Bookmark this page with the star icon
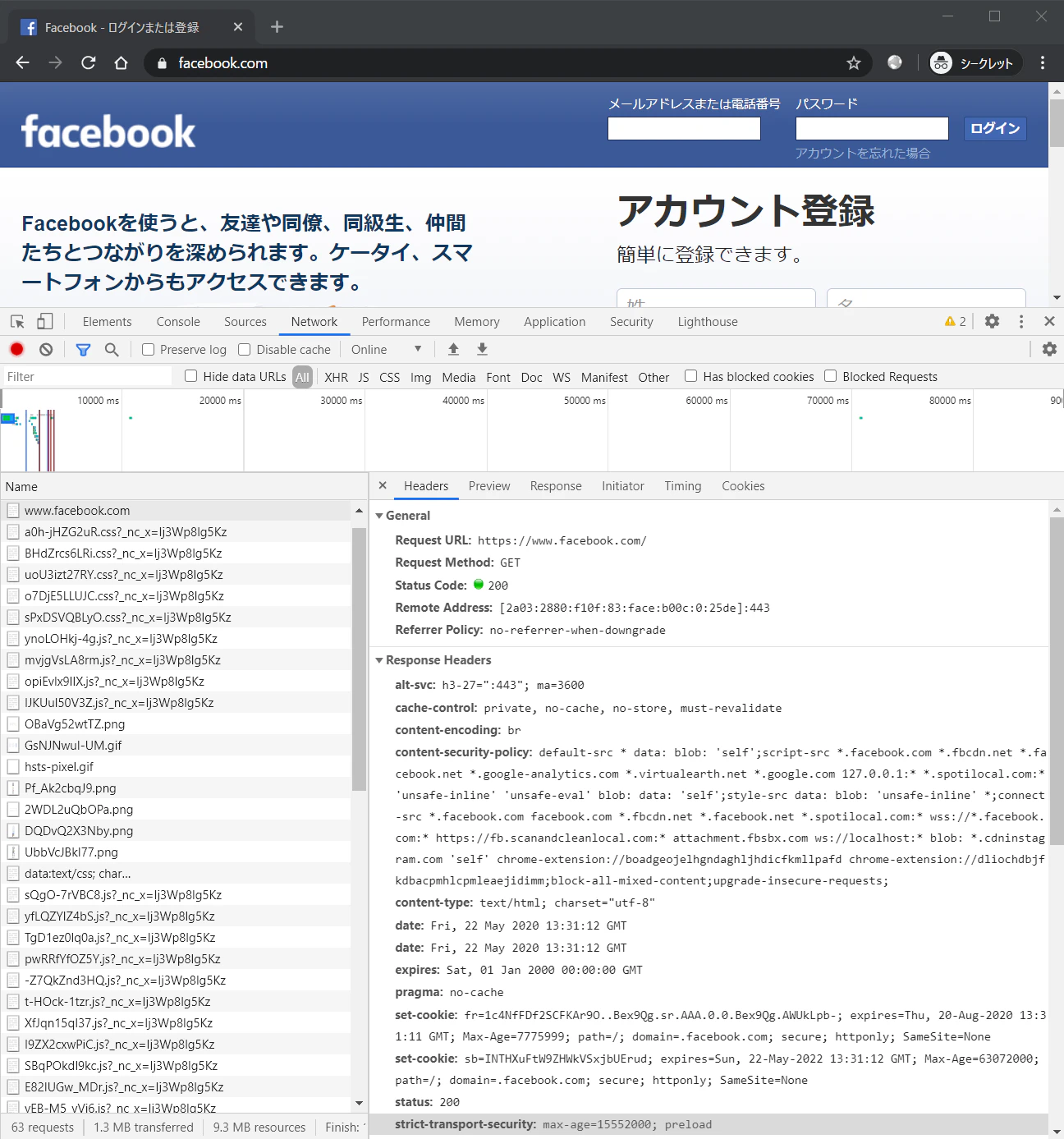This screenshot has width=1064, height=1139. click(854, 63)
